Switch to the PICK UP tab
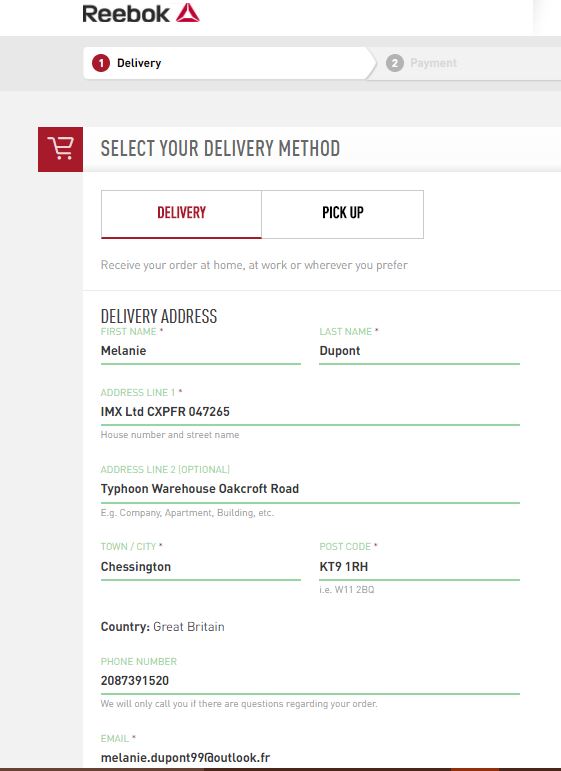The width and height of the screenshot is (561, 771). [x=343, y=214]
